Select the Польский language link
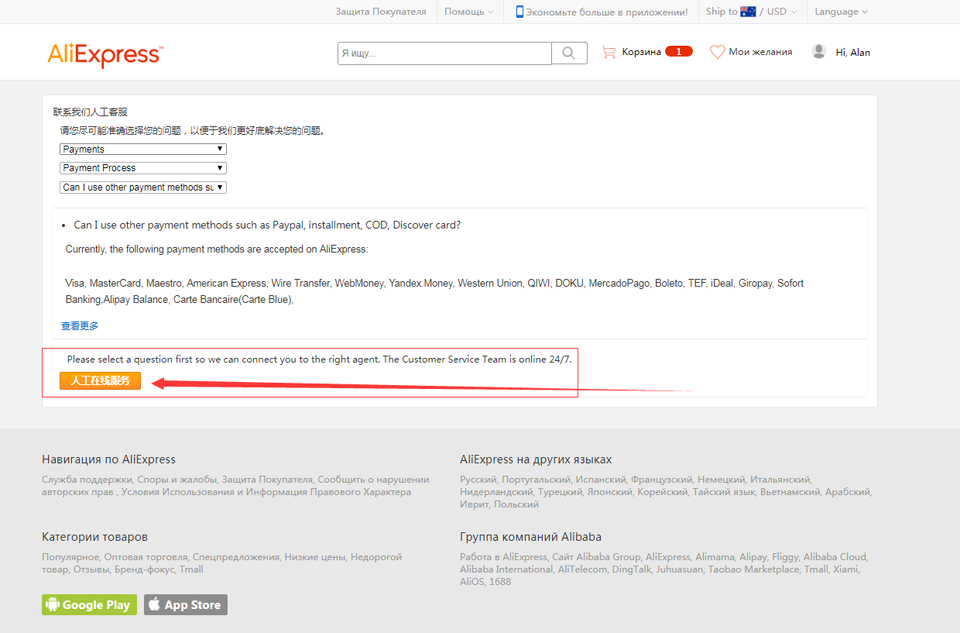 pyautogui.click(x=516, y=504)
